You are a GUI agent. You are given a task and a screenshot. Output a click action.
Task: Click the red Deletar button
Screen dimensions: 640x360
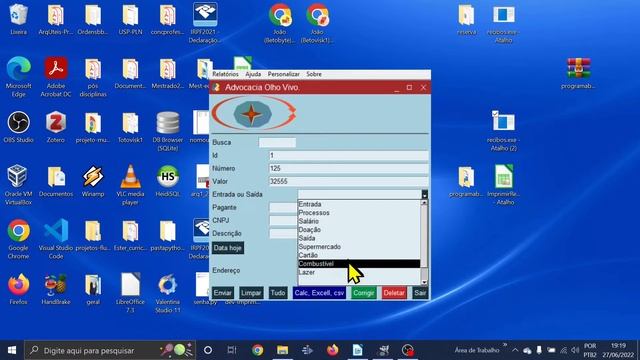click(x=394, y=293)
